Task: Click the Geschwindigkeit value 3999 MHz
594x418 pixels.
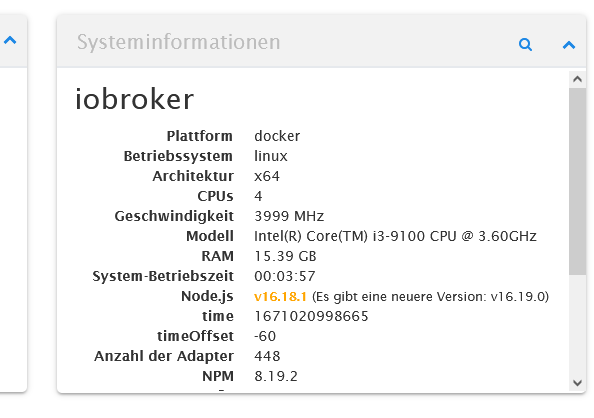Action: click(289, 216)
